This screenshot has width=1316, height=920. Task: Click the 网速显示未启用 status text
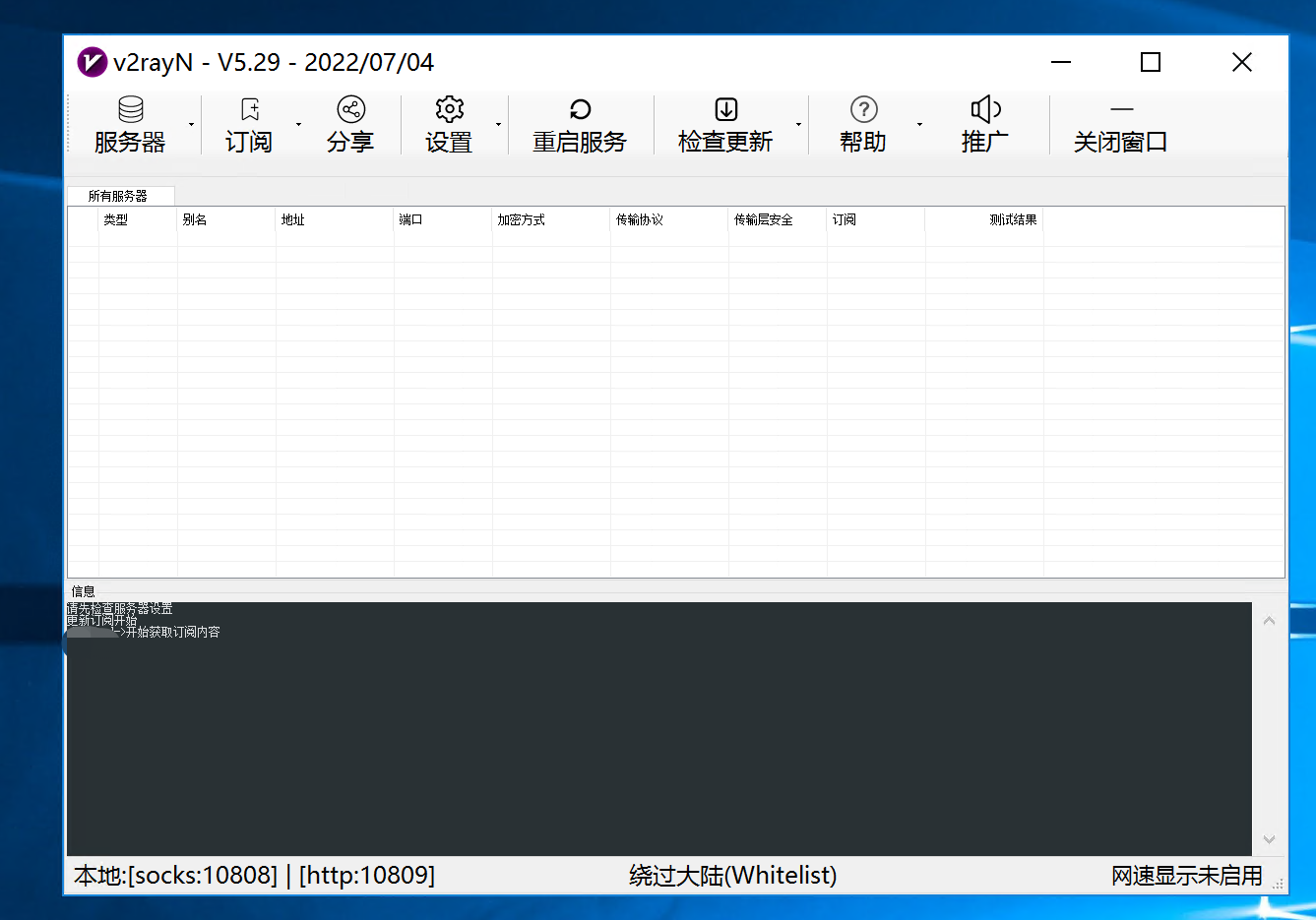[x=1187, y=876]
